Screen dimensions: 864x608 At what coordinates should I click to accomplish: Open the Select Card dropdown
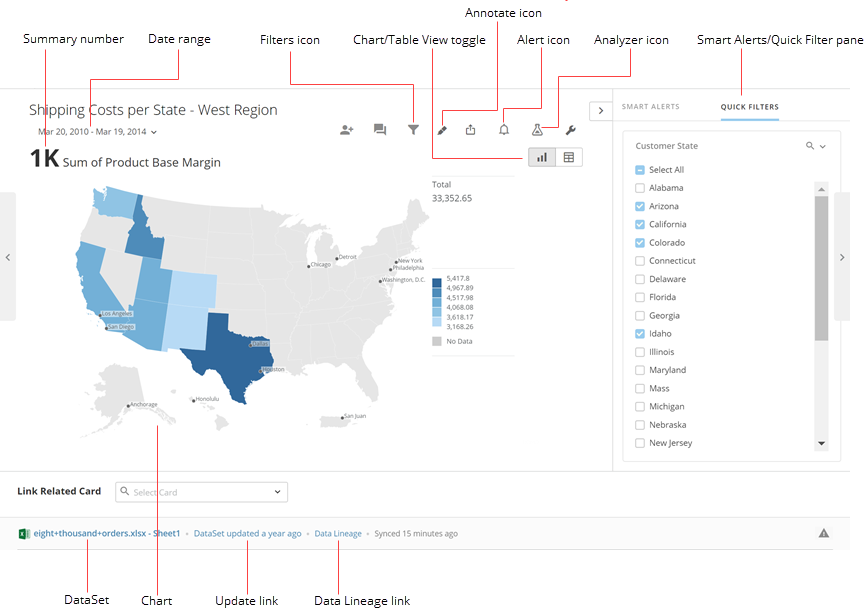pos(200,492)
